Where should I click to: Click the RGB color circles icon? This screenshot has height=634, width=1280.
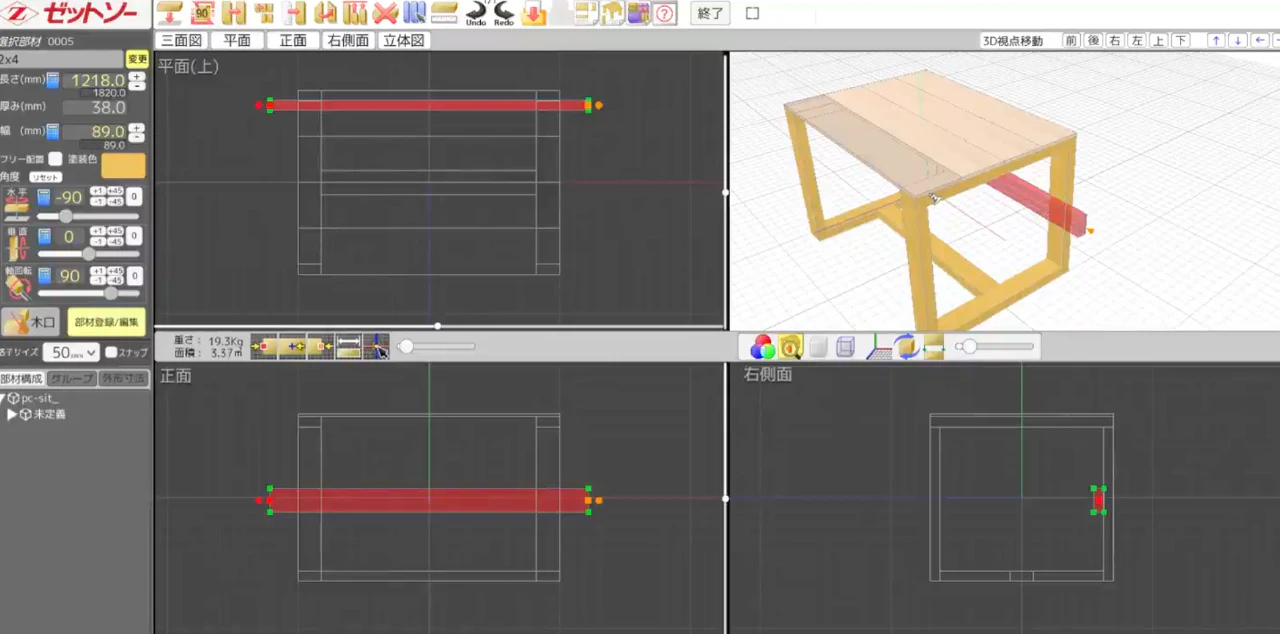763,347
